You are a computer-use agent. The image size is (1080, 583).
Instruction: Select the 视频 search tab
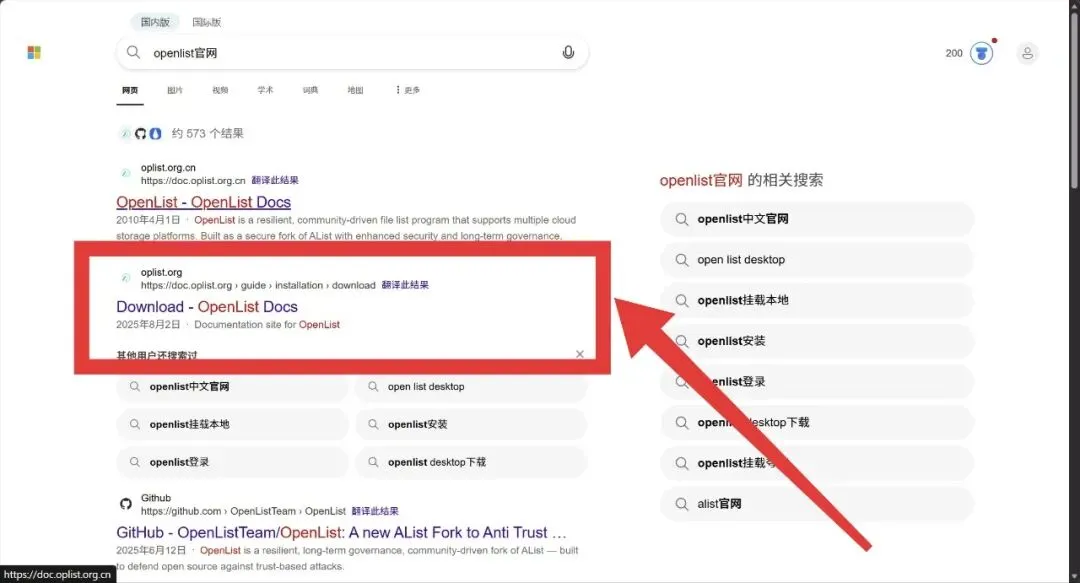220,90
